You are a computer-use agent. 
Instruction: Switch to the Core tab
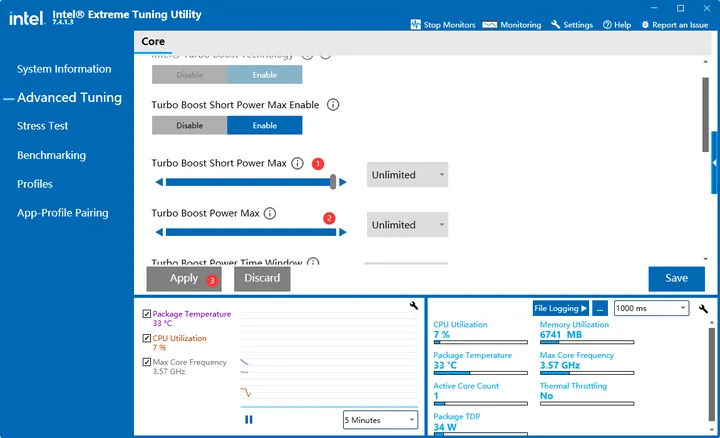(x=153, y=41)
